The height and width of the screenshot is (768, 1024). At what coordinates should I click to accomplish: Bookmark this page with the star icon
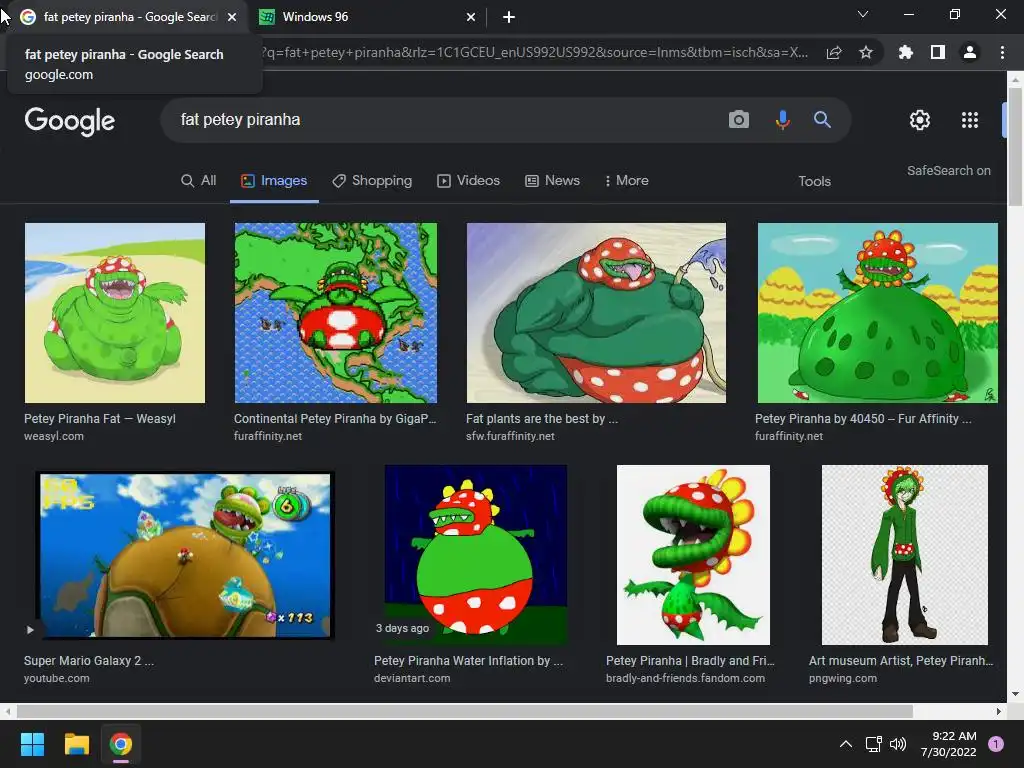[x=866, y=52]
